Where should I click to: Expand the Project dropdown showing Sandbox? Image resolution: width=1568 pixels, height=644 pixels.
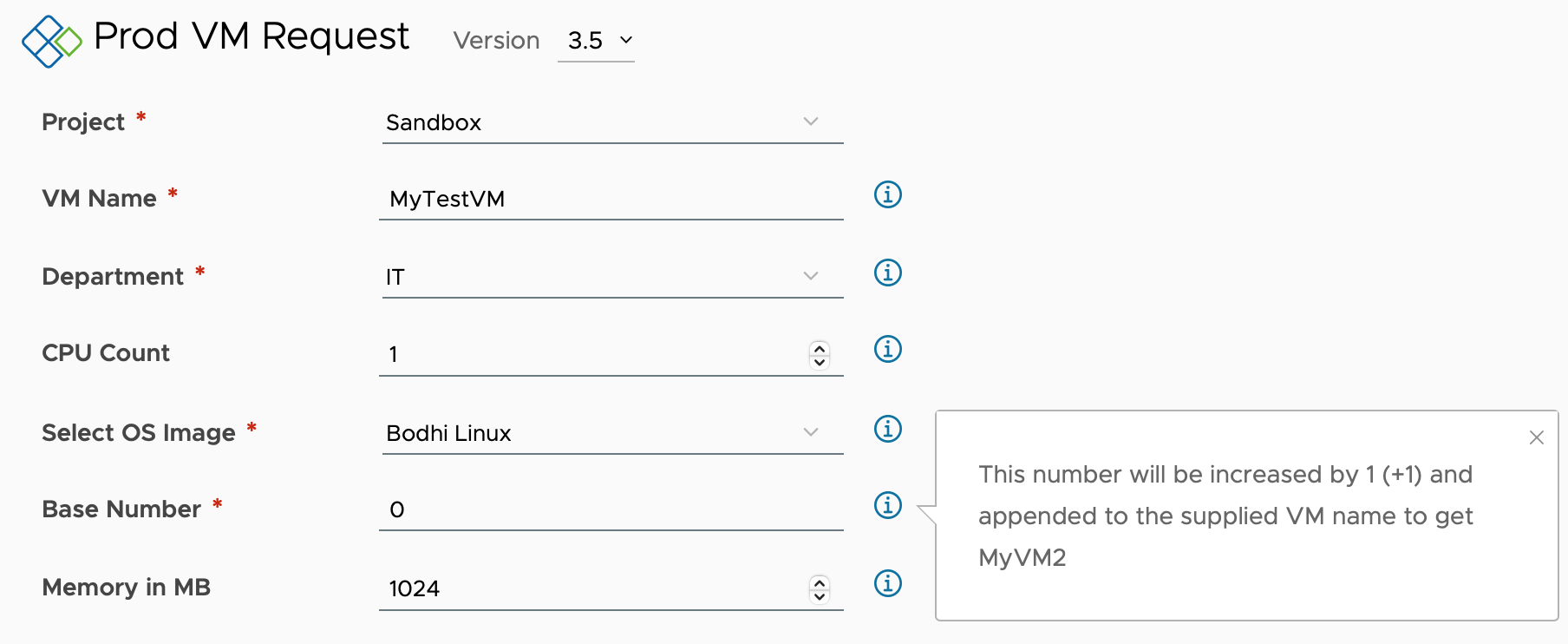click(x=612, y=122)
